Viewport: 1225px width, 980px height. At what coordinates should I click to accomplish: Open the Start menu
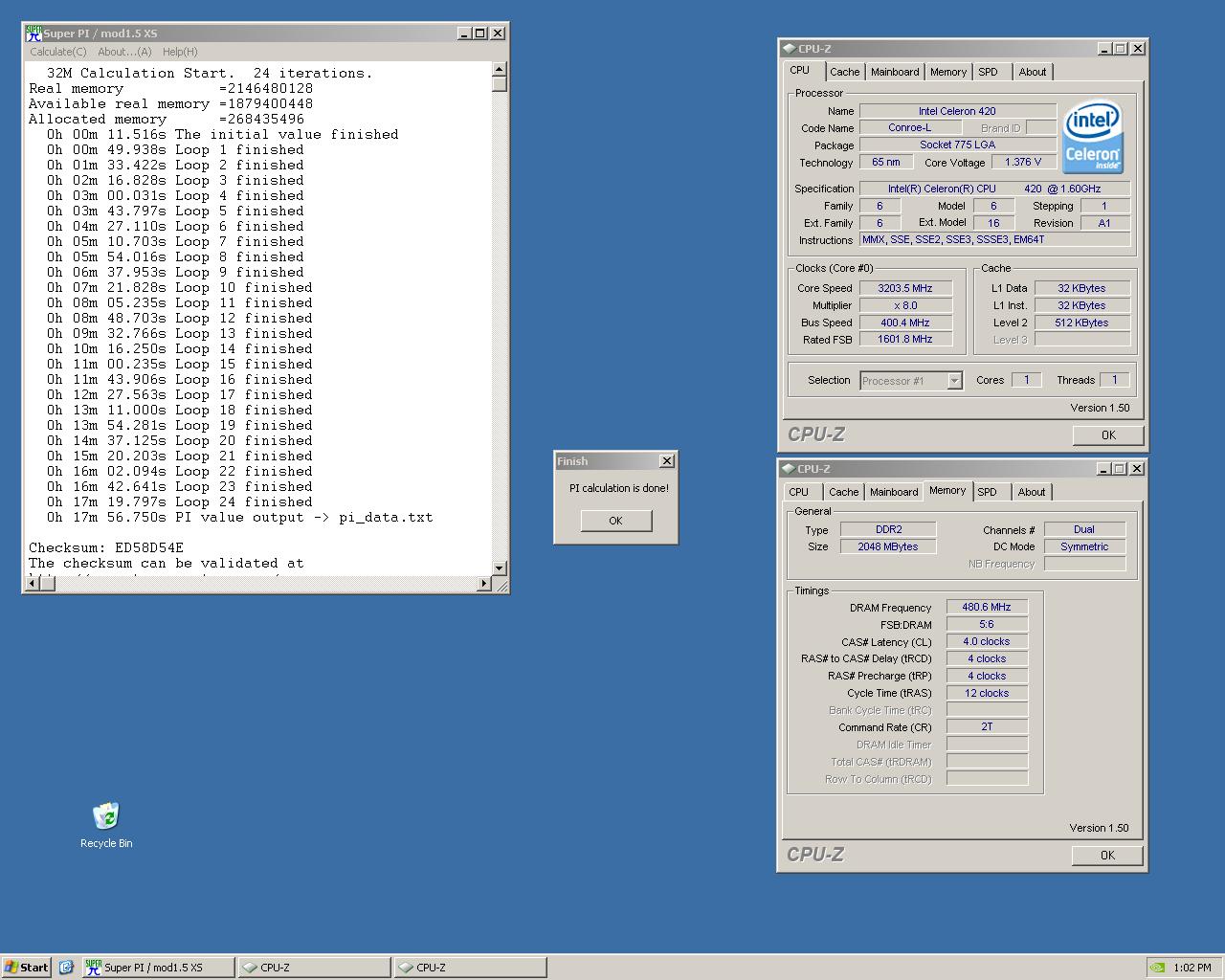pos(27,967)
